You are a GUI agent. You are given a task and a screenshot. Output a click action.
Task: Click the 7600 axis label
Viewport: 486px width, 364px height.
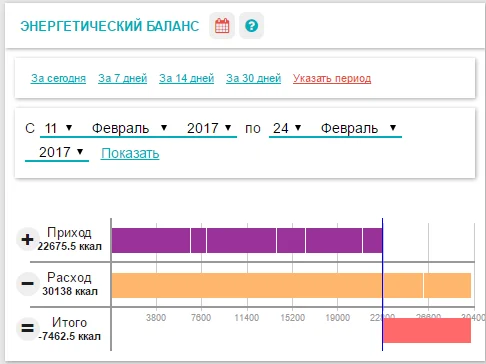[201, 318]
